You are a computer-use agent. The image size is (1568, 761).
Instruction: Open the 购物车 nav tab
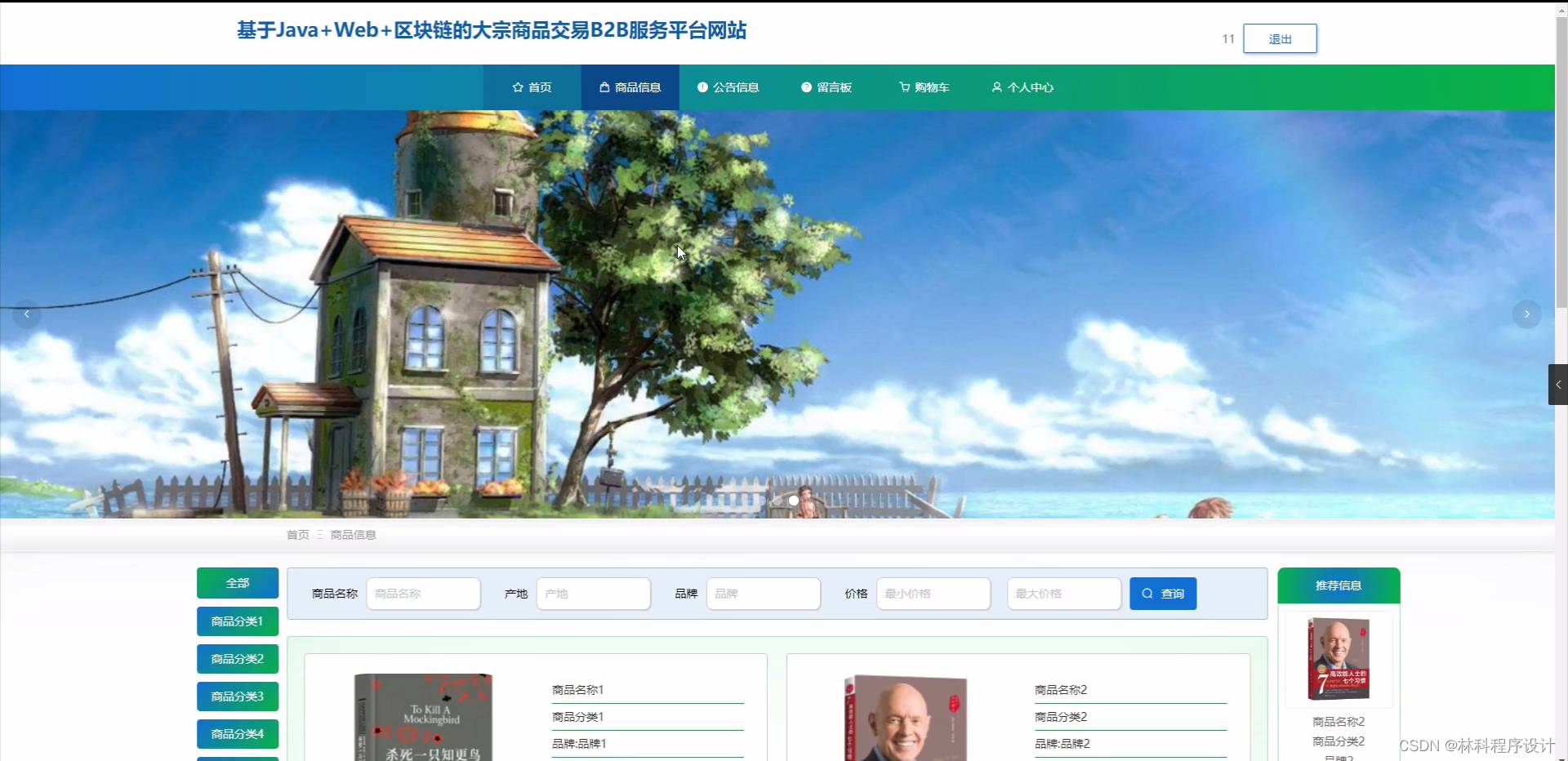point(924,87)
